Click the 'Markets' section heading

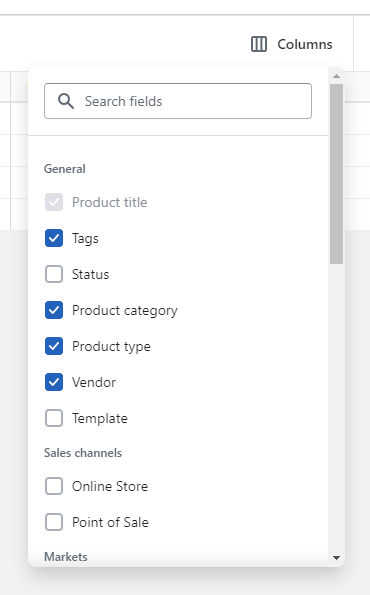pos(66,557)
